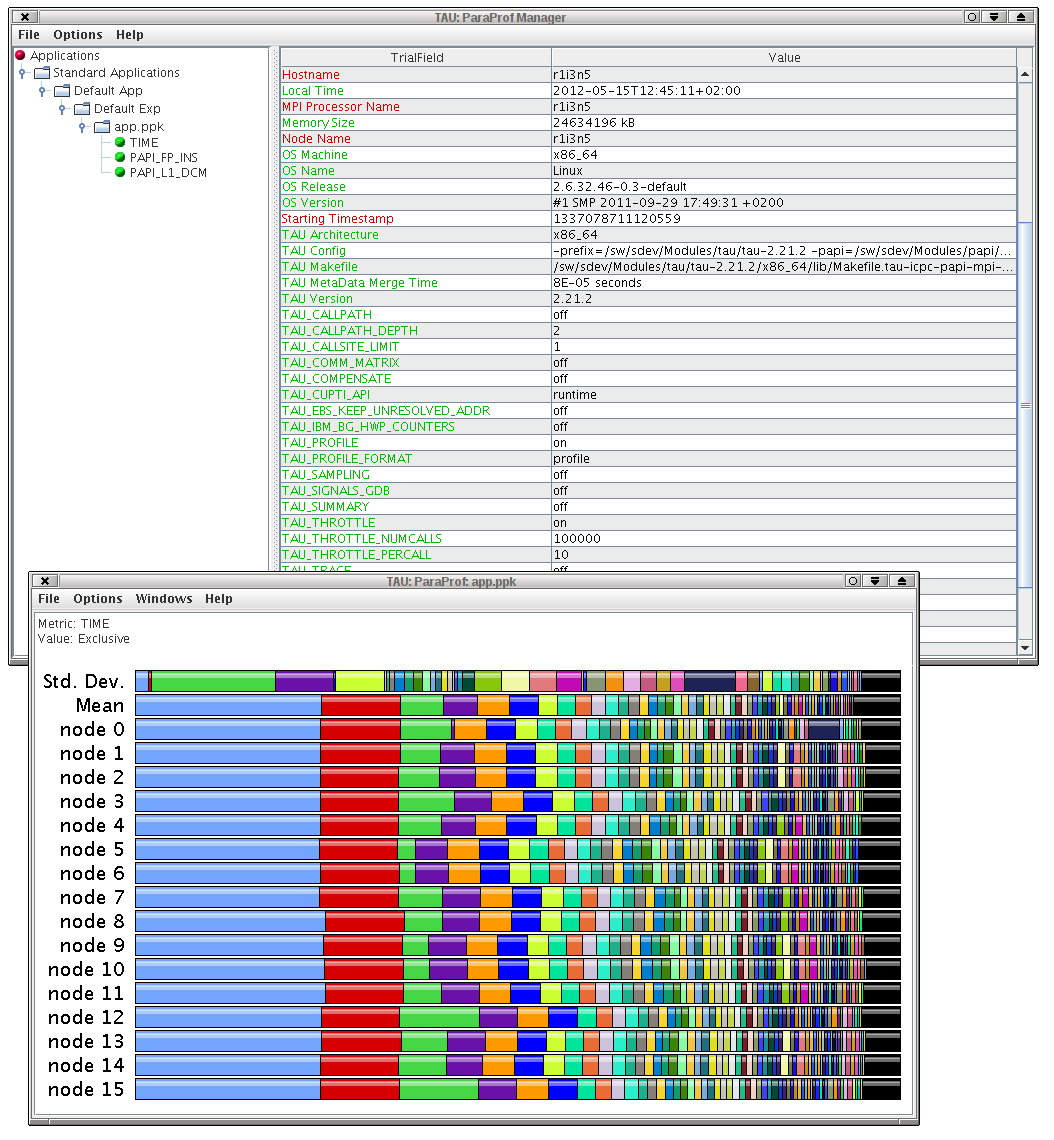
Task: Click the Memory Size value 24634196 kB
Action: [x=594, y=123]
